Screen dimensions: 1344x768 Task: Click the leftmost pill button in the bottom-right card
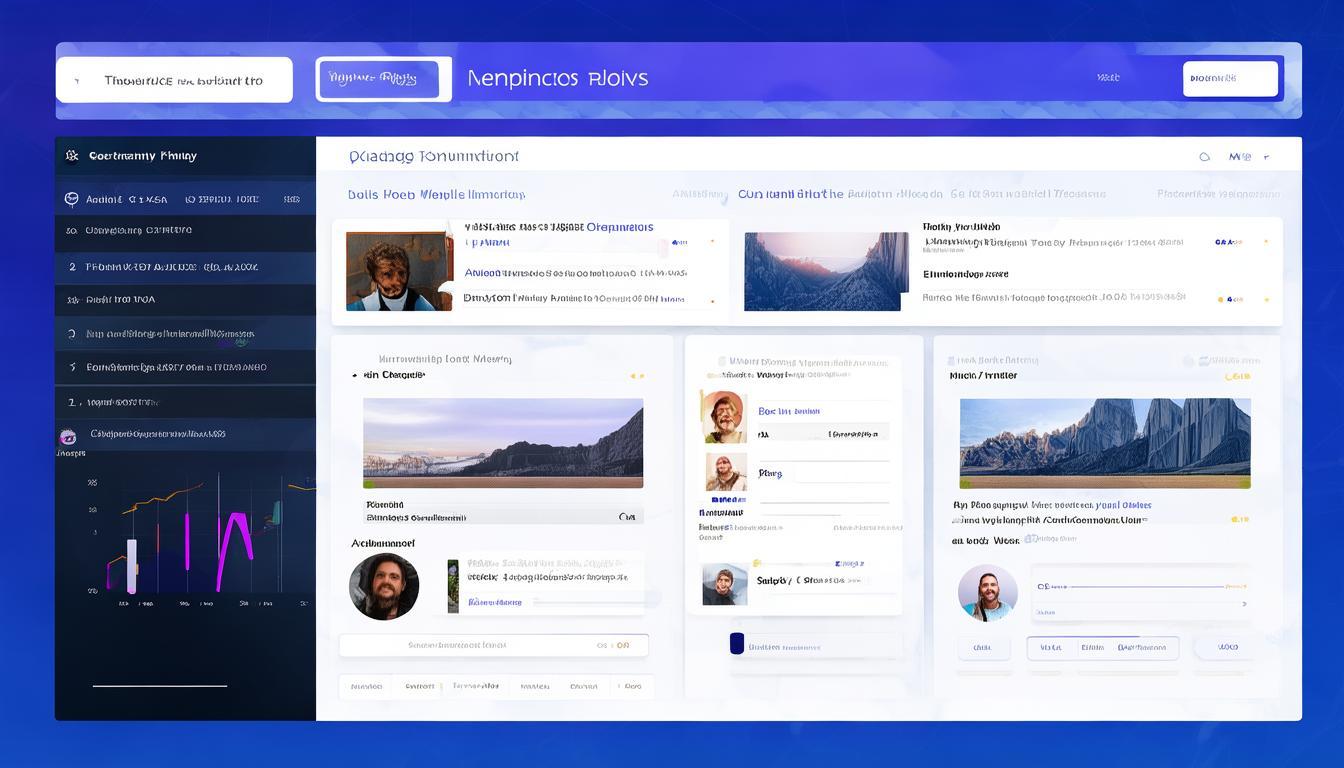(983, 648)
